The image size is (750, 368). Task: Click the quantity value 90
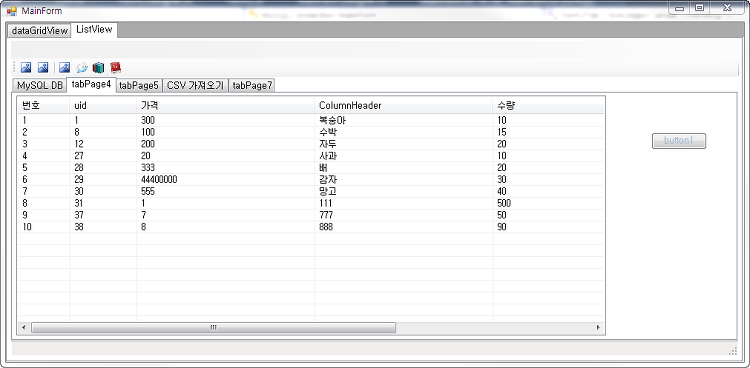point(502,227)
